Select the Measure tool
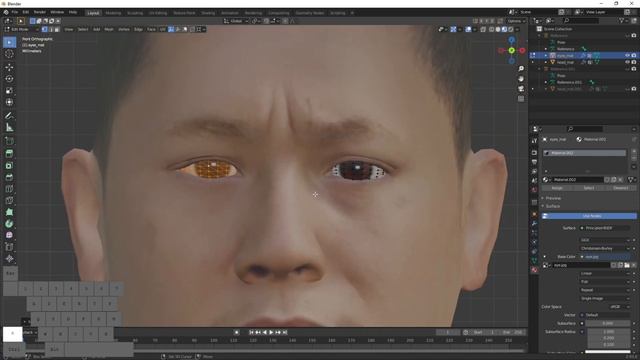Viewport: 640px width, 360px height. (9, 128)
